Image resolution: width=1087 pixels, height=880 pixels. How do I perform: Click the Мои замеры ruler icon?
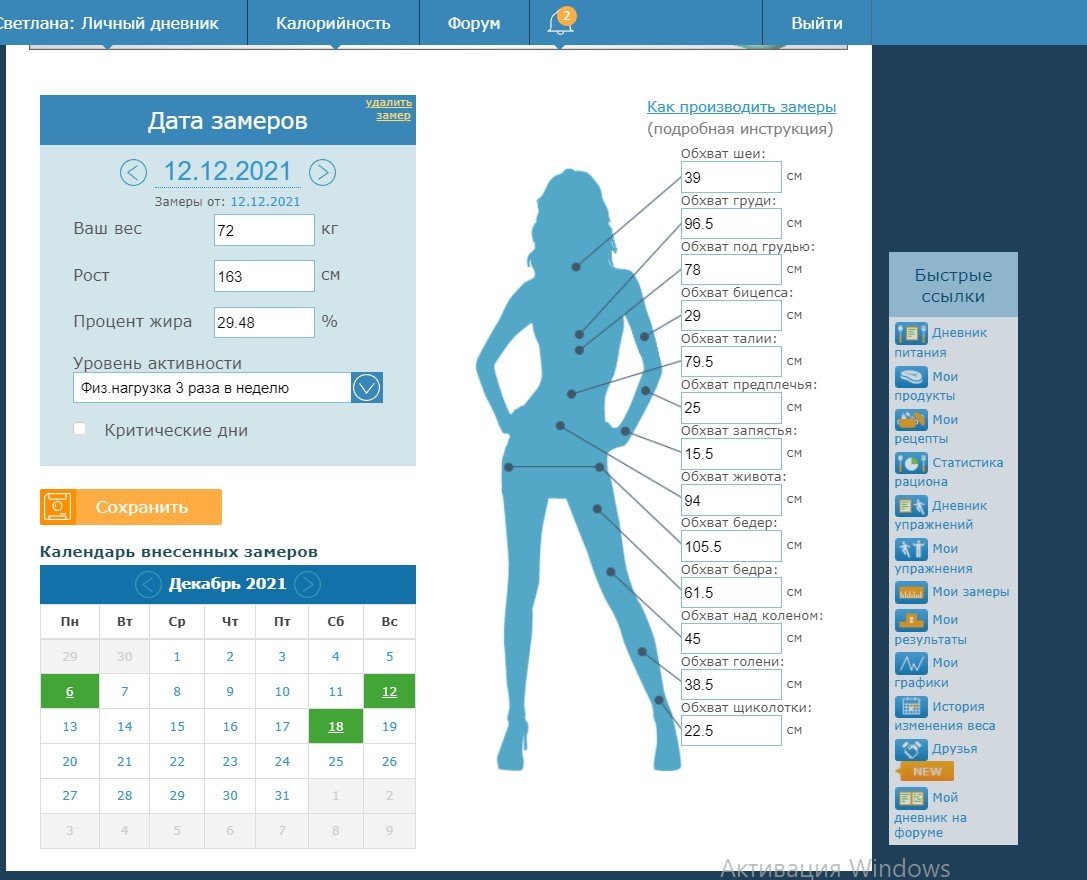coord(911,592)
